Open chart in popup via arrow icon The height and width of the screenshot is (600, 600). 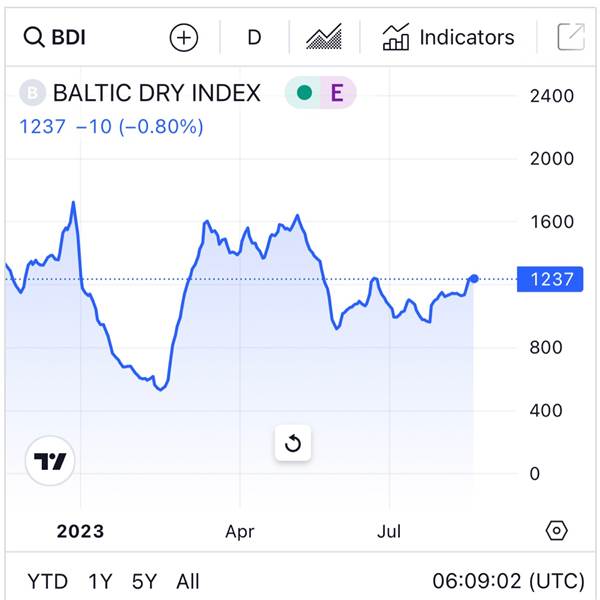click(x=571, y=37)
